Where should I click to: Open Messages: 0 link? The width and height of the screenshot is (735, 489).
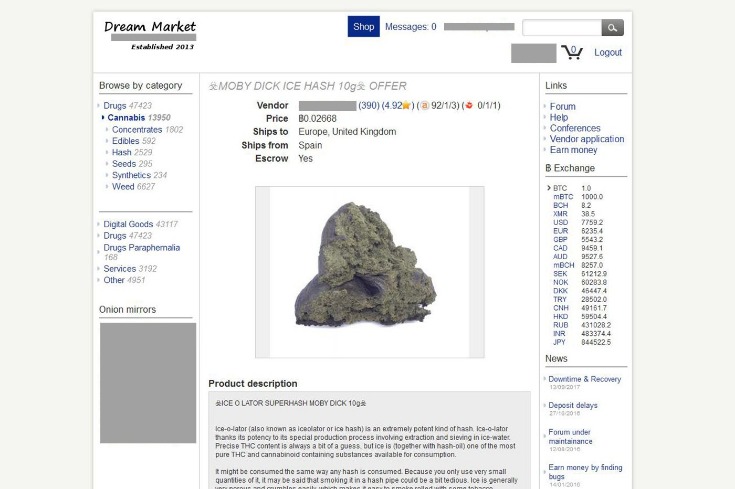click(x=411, y=27)
